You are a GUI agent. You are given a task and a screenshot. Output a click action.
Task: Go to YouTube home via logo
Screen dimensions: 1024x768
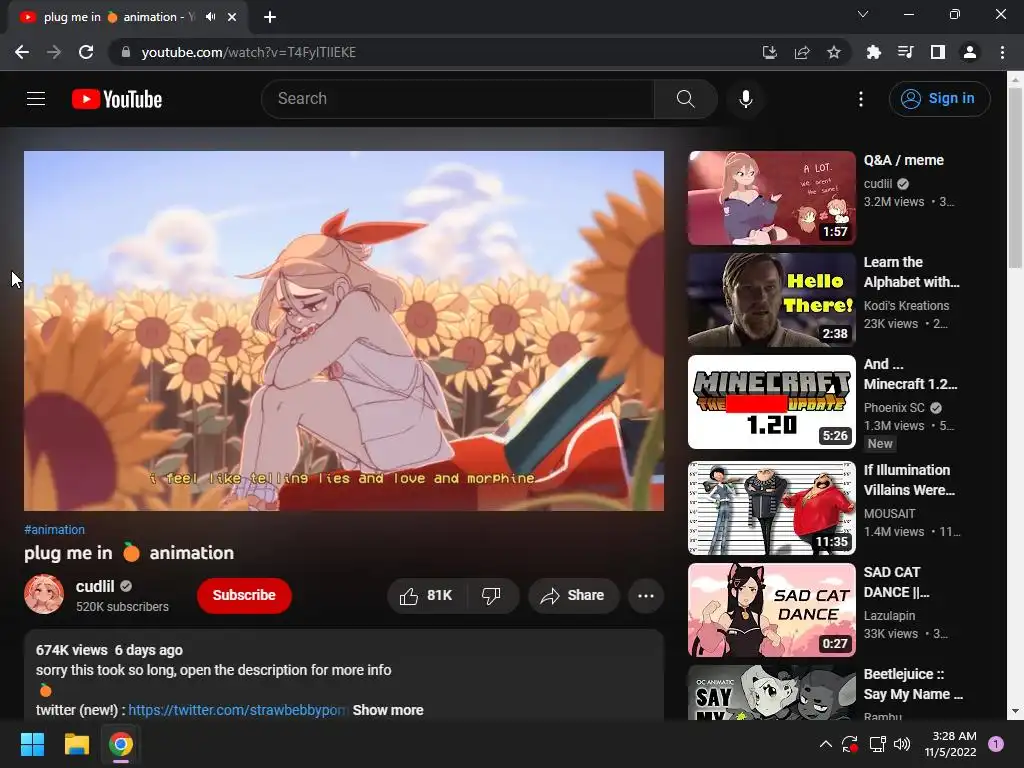point(117,99)
